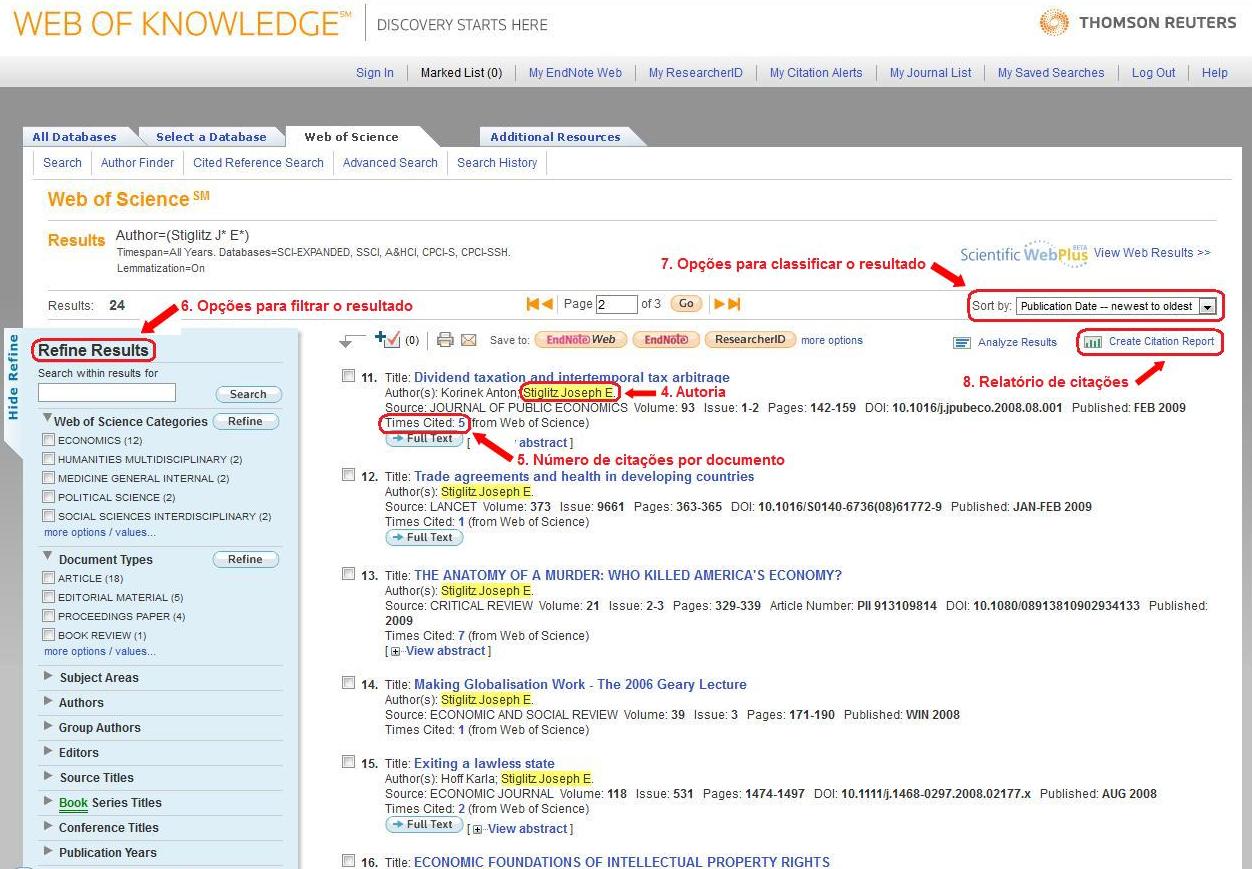Check MEDICINE GENERAL INTERNAL box

(48, 478)
